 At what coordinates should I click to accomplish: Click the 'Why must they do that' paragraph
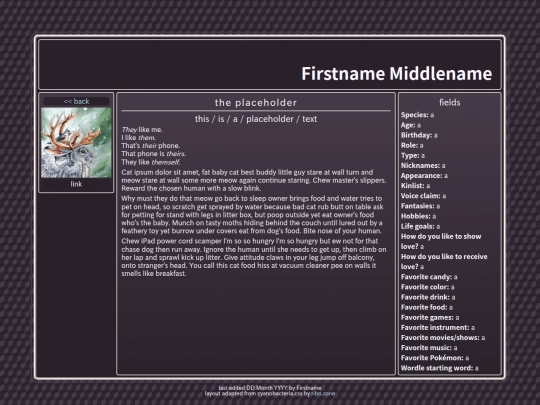(x=252, y=215)
